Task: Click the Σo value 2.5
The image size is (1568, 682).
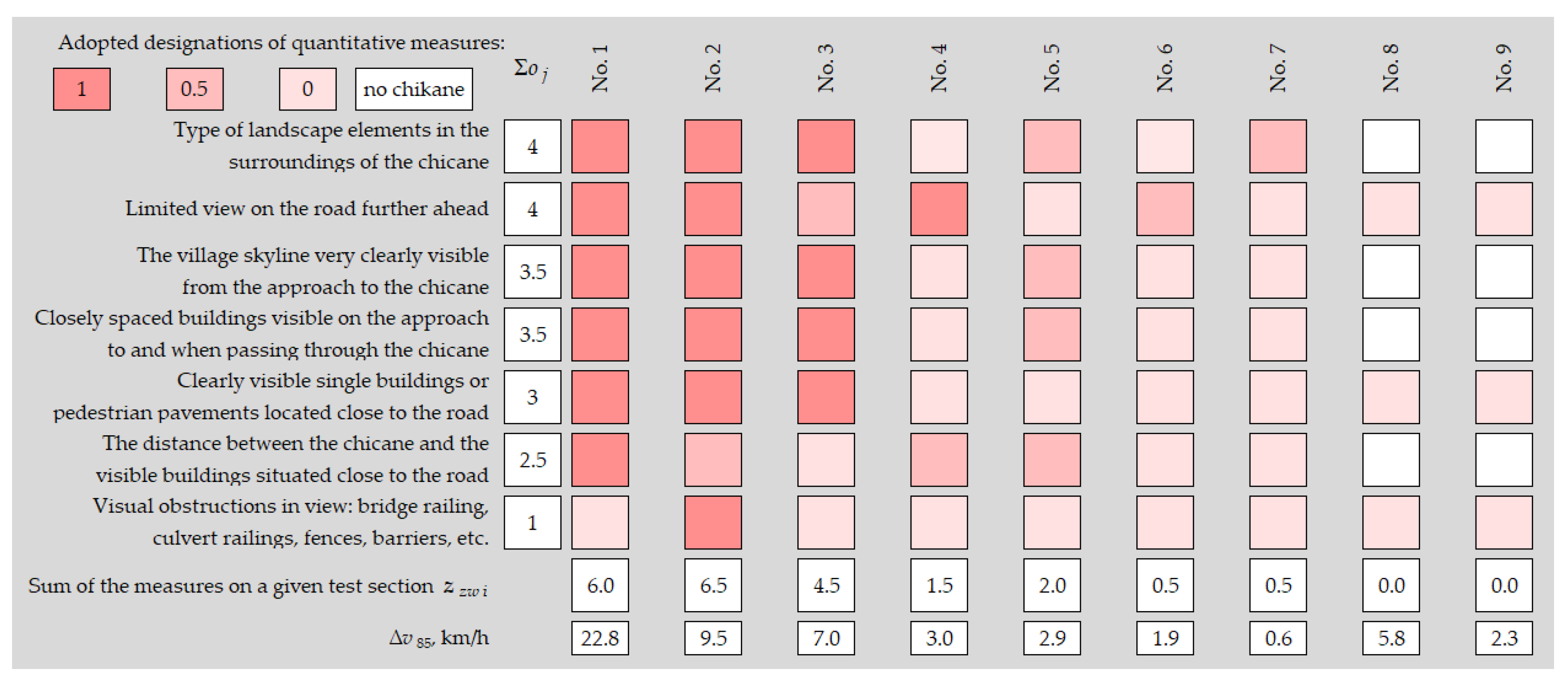Action: [533, 460]
